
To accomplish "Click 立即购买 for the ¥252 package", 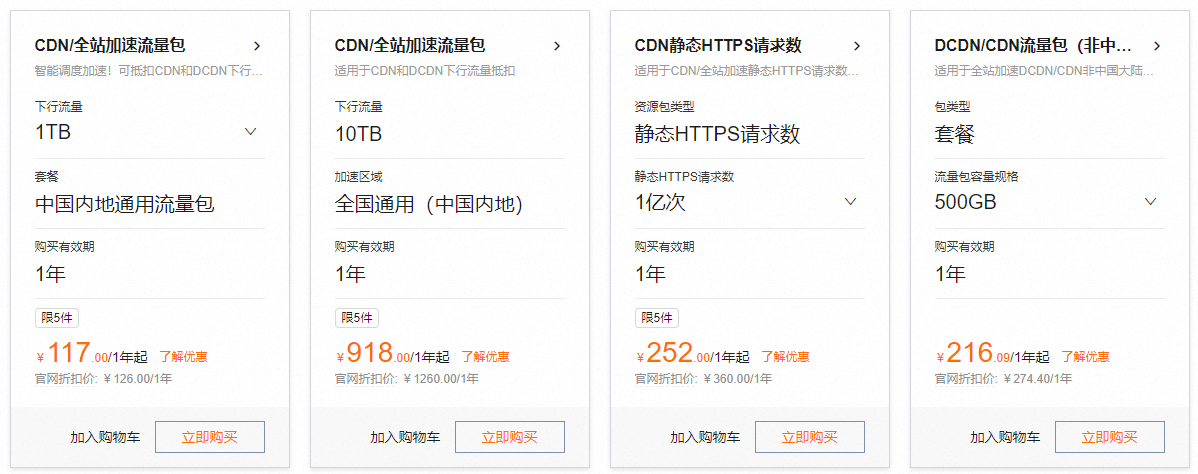I will [810, 437].
